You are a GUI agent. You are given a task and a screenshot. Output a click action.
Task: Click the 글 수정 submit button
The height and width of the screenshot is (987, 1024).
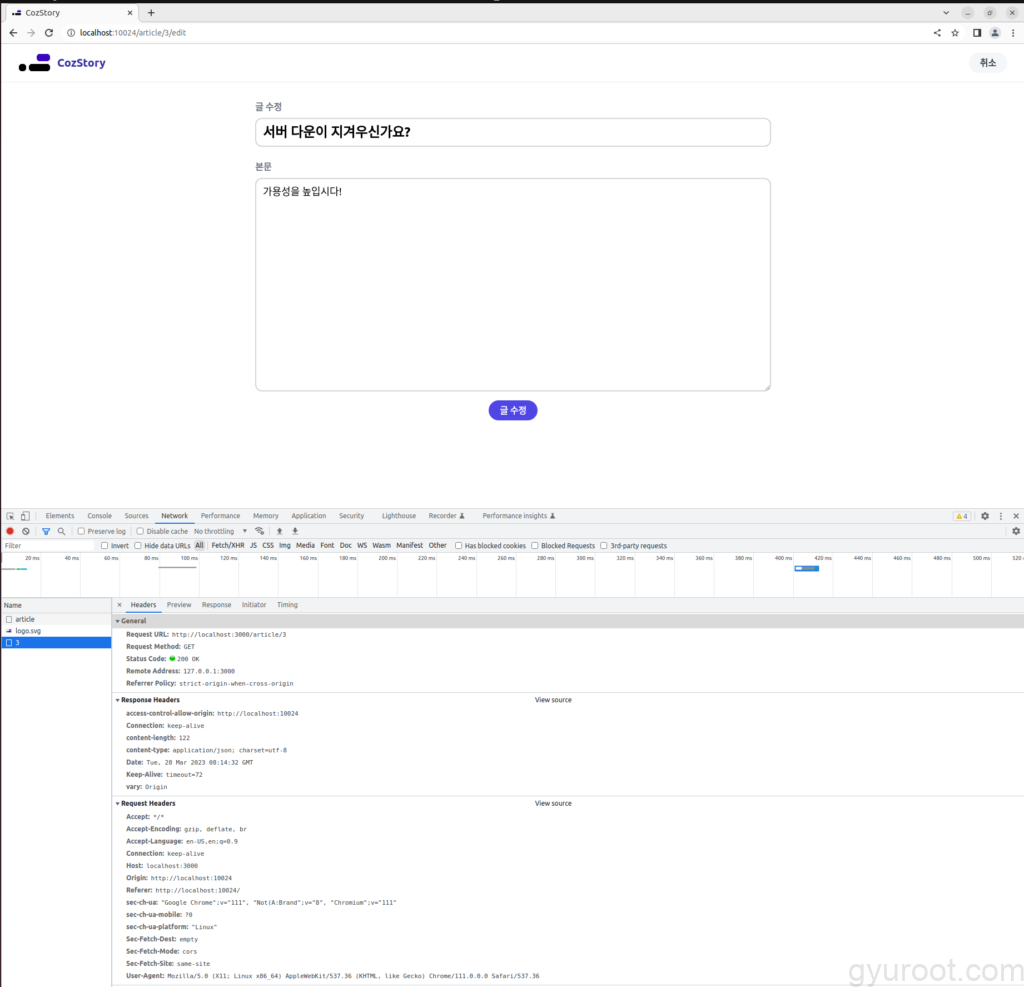click(513, 410)
